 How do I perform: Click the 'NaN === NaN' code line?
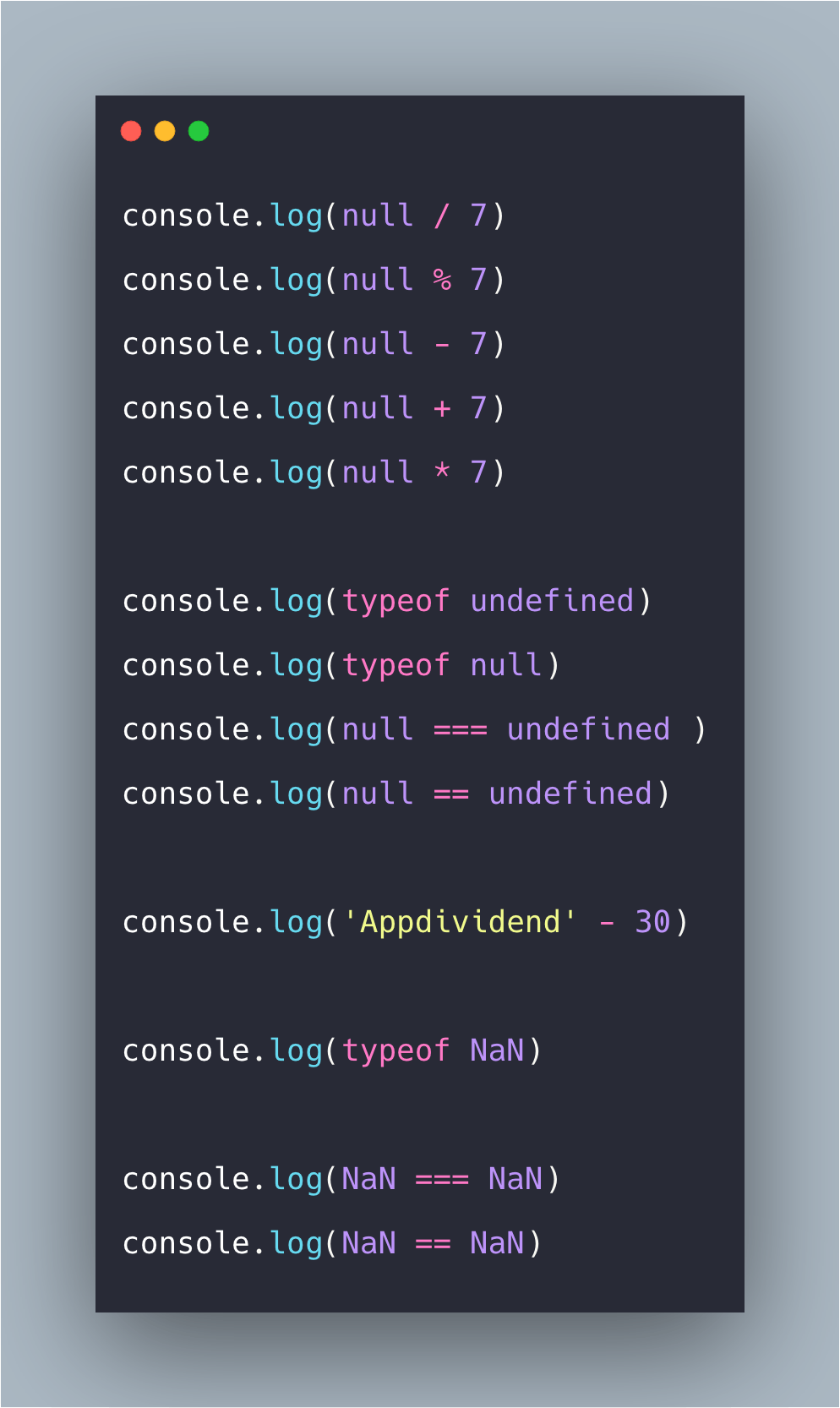pos(341,1180)
